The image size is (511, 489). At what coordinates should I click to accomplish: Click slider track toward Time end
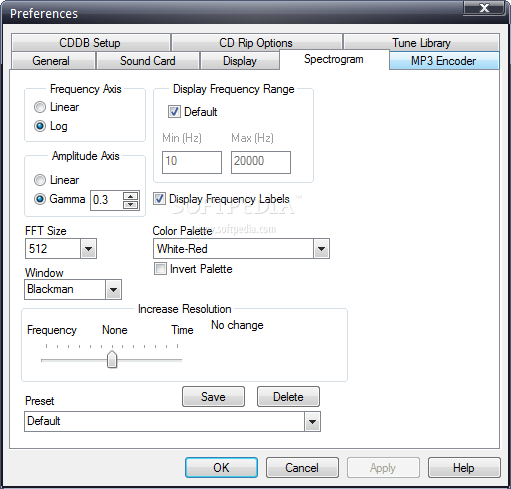150,360
